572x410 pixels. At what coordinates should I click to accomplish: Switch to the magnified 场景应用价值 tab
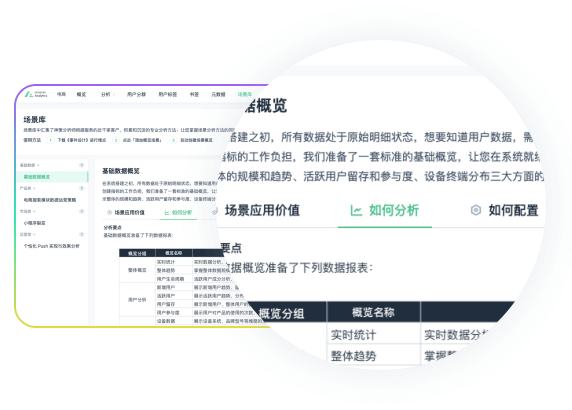click(262, 210)
